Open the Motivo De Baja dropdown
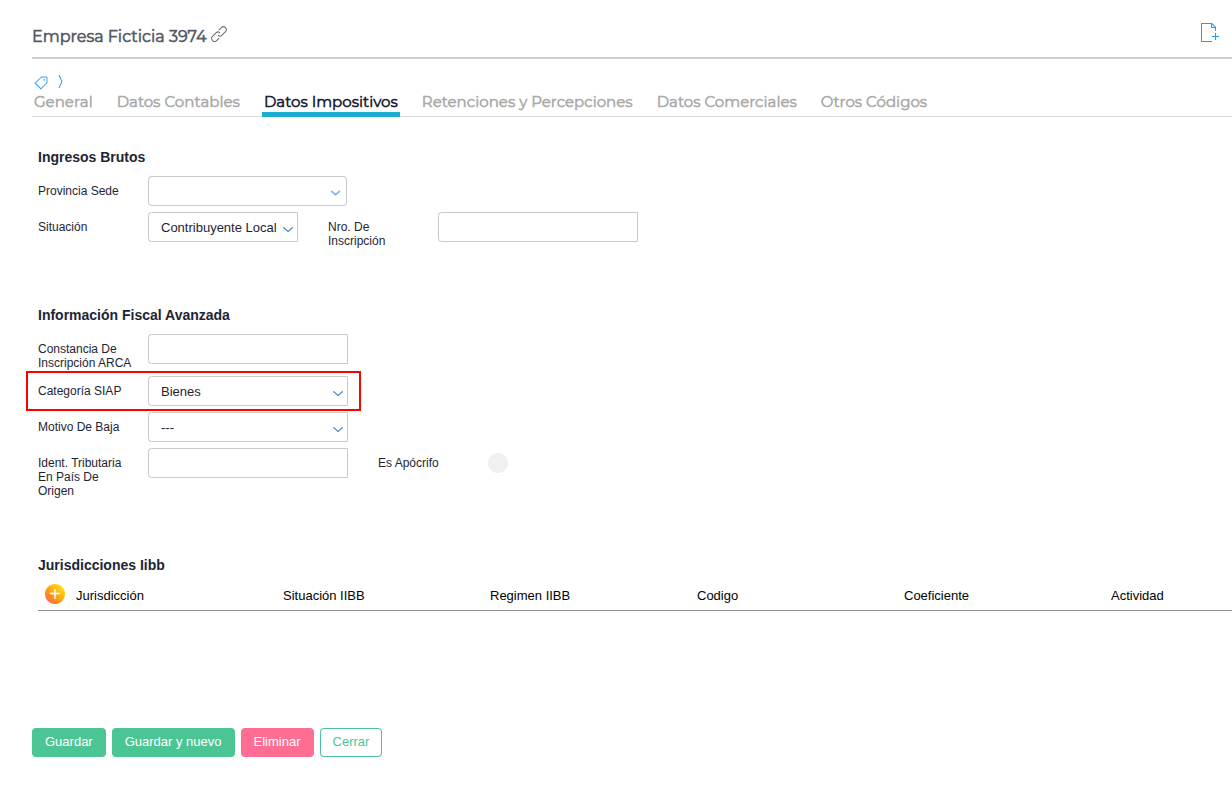 coord(247,427)
